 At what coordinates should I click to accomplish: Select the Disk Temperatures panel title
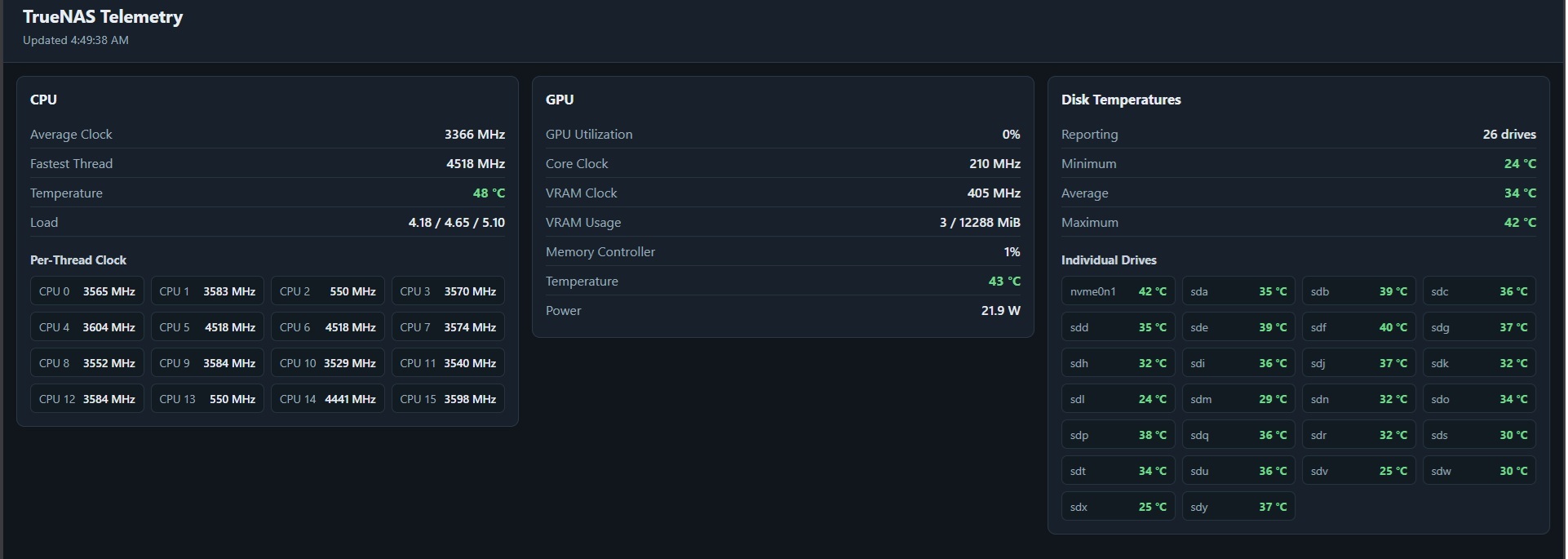pos(1121,100)
